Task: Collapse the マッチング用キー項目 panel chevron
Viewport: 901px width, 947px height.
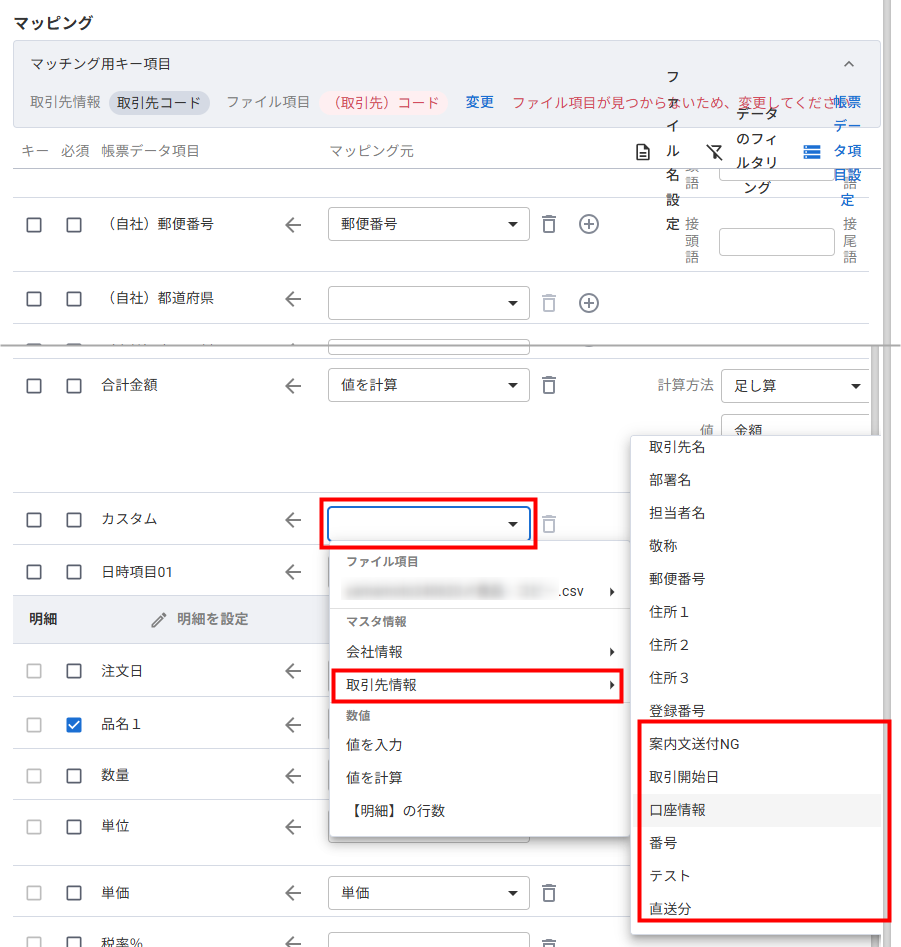Action: 849,64
